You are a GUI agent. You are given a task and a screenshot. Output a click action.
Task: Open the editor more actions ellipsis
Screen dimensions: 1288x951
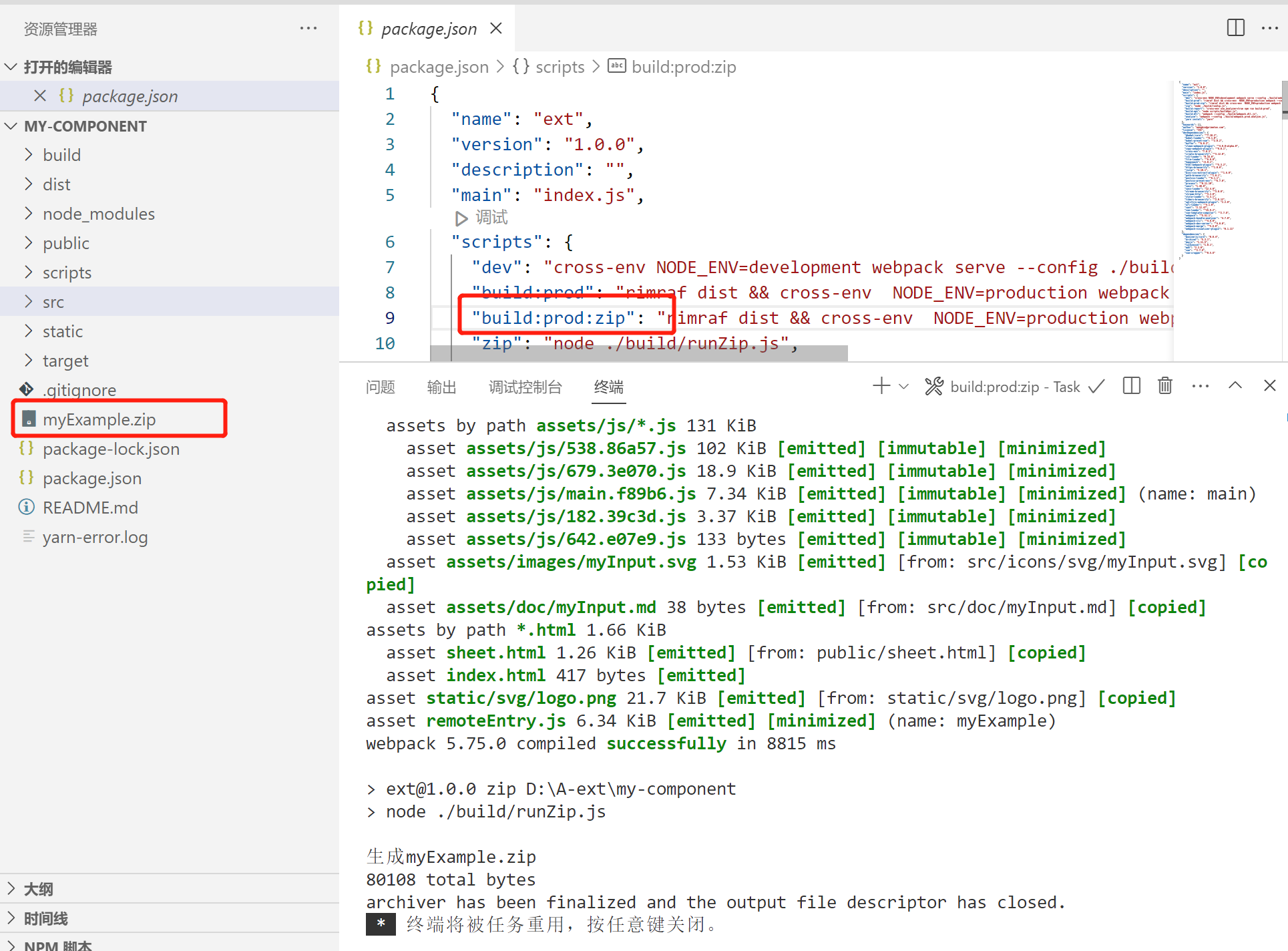tap(1269, 28)
